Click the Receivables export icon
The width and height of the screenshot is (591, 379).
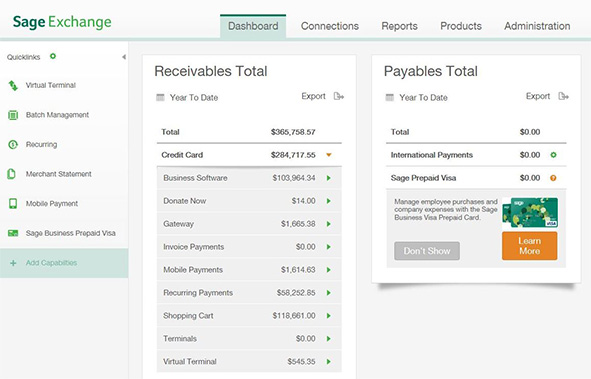coord(338,96)
